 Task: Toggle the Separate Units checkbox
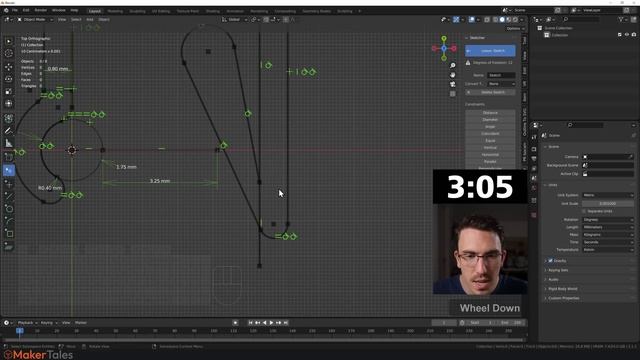pos(584,211)
